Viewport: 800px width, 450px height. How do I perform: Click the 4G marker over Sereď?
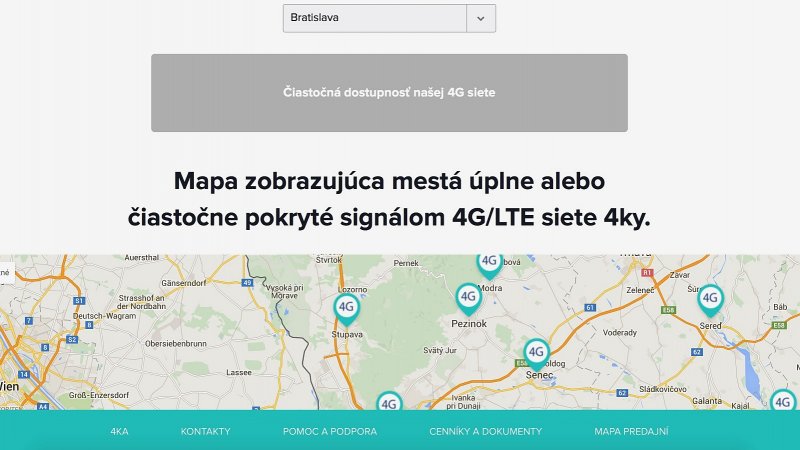point(710,298)
